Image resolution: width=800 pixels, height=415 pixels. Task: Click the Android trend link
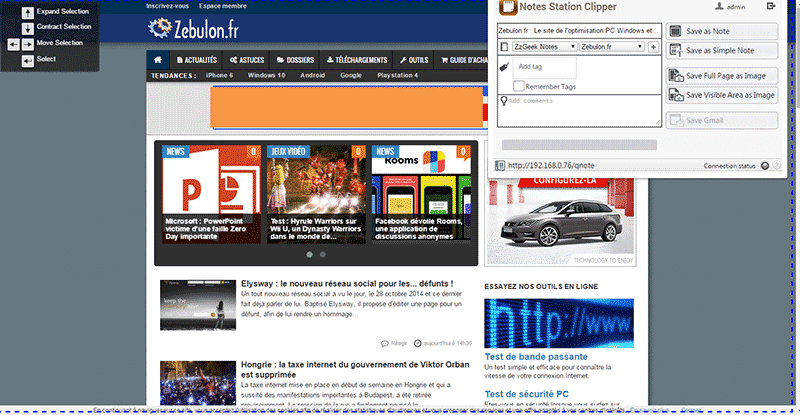313,75
